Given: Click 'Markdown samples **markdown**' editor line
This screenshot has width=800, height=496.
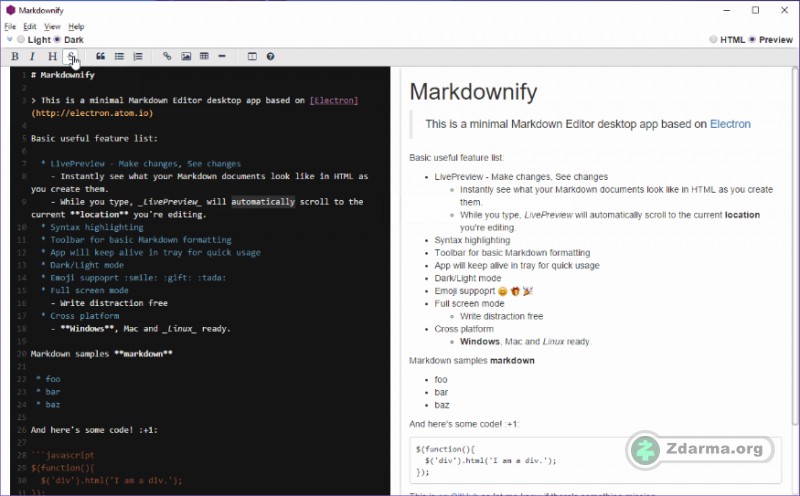Looking at the screenshot, I should coord(102,354).
